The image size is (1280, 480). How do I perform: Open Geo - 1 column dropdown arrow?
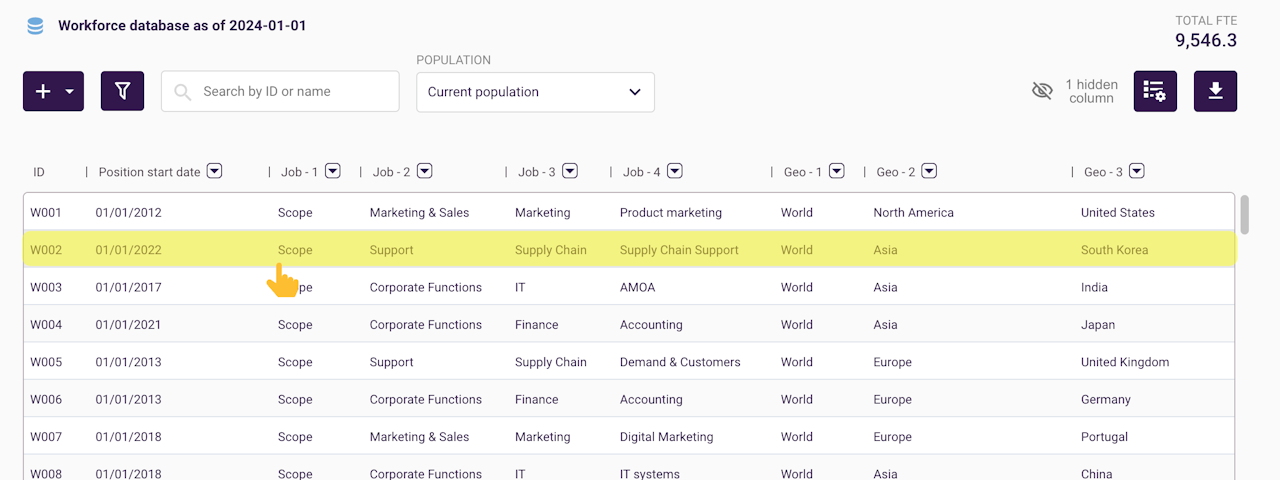click(837, 172)
